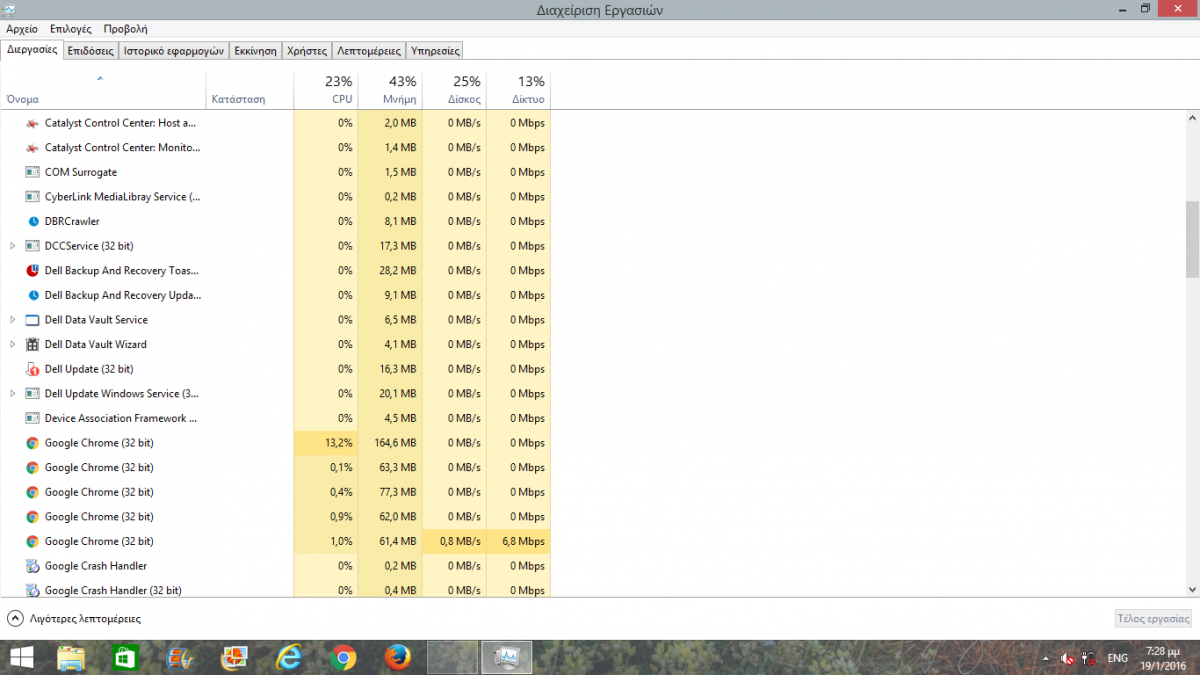Launch Google Chrome from the taskbar
Image resolution: width=1200 pixels, height=675 pixels.
coord(344,657)
